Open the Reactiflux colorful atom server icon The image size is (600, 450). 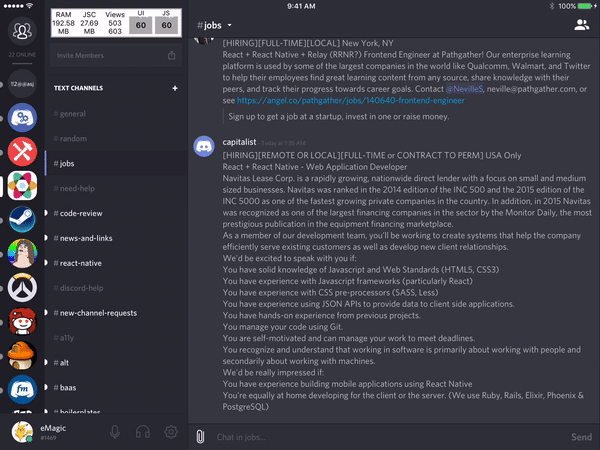point(22,186)
